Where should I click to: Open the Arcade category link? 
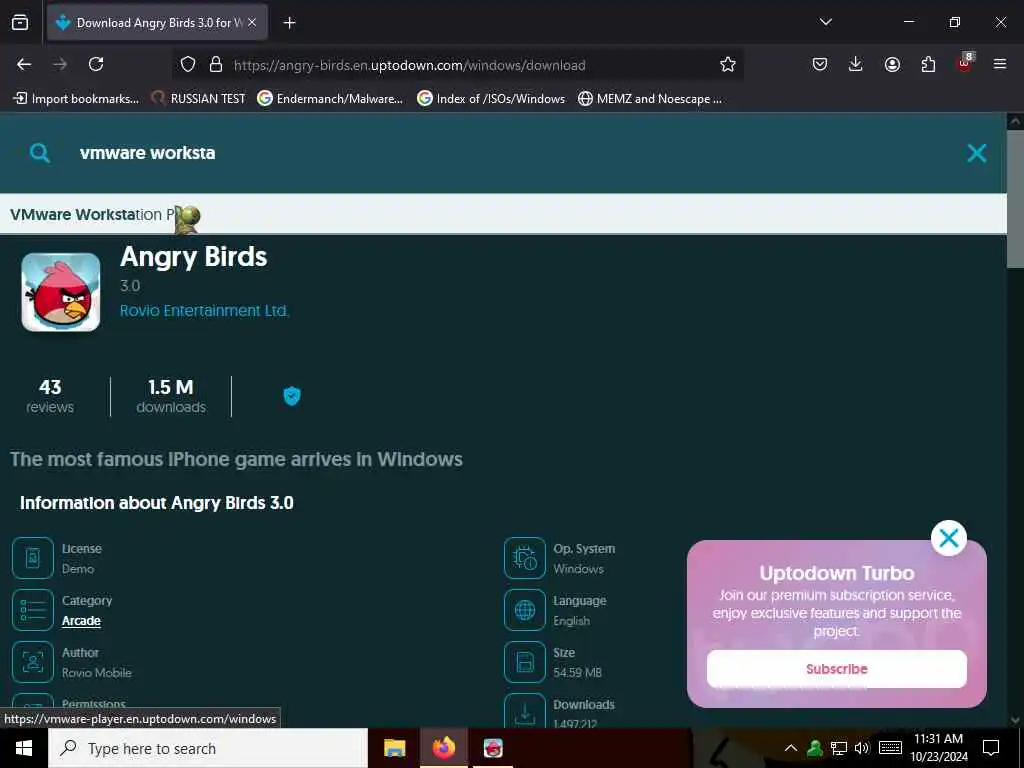(x=81, y=620)
